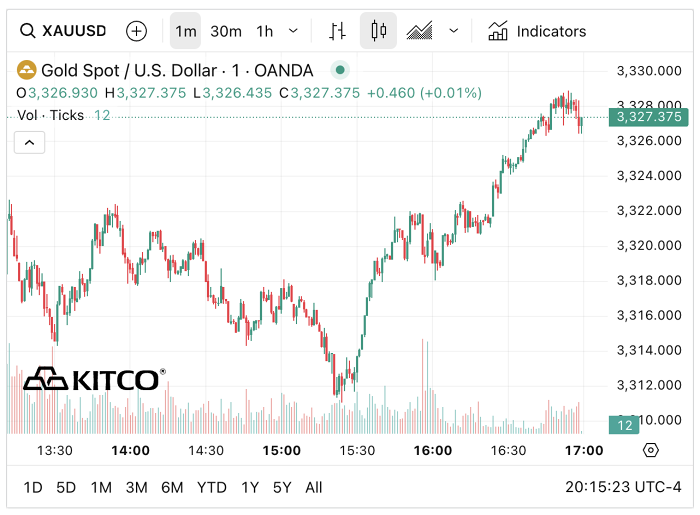Viewport: 700px width, 515px height.
Task: Click the current price label 3,327.375
Action: pos(649,117)
